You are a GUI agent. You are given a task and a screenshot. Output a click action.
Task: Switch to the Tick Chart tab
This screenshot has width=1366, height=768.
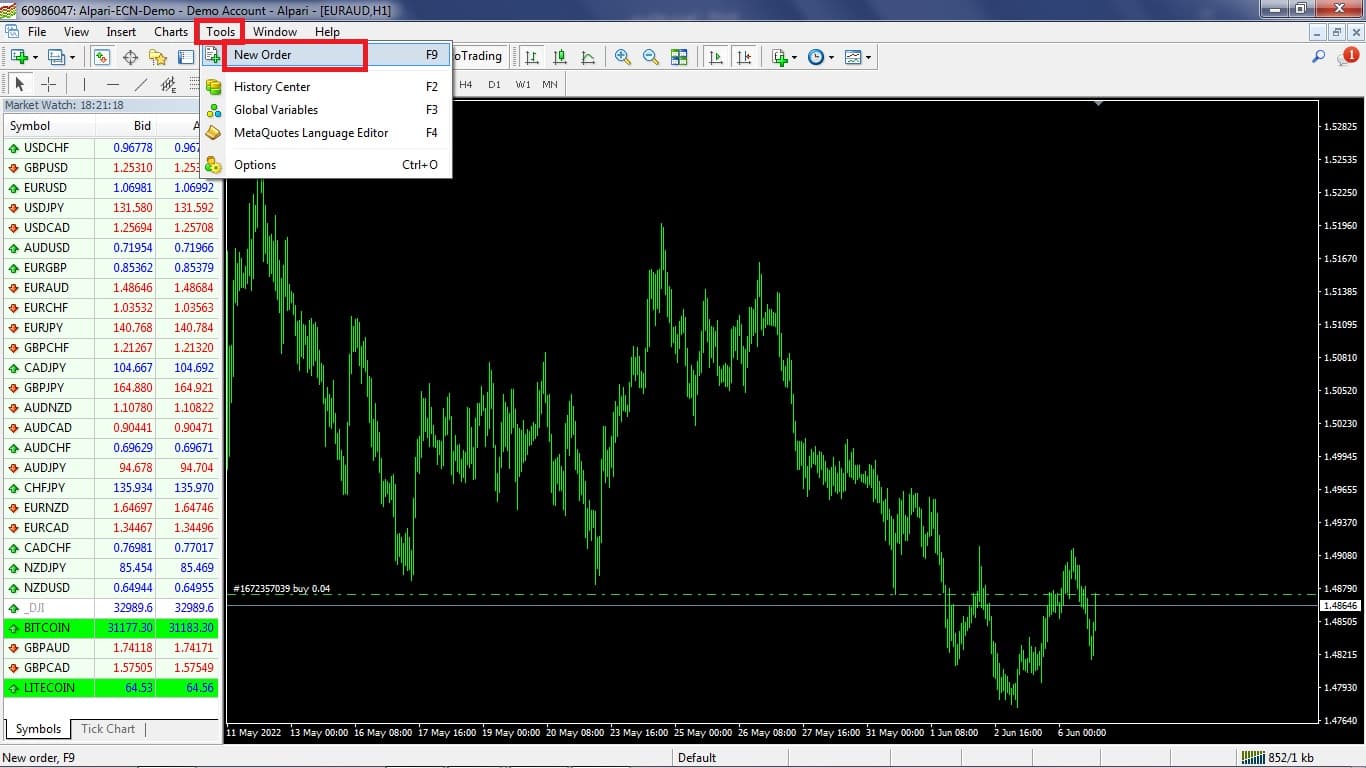click(x=108, y=729)
